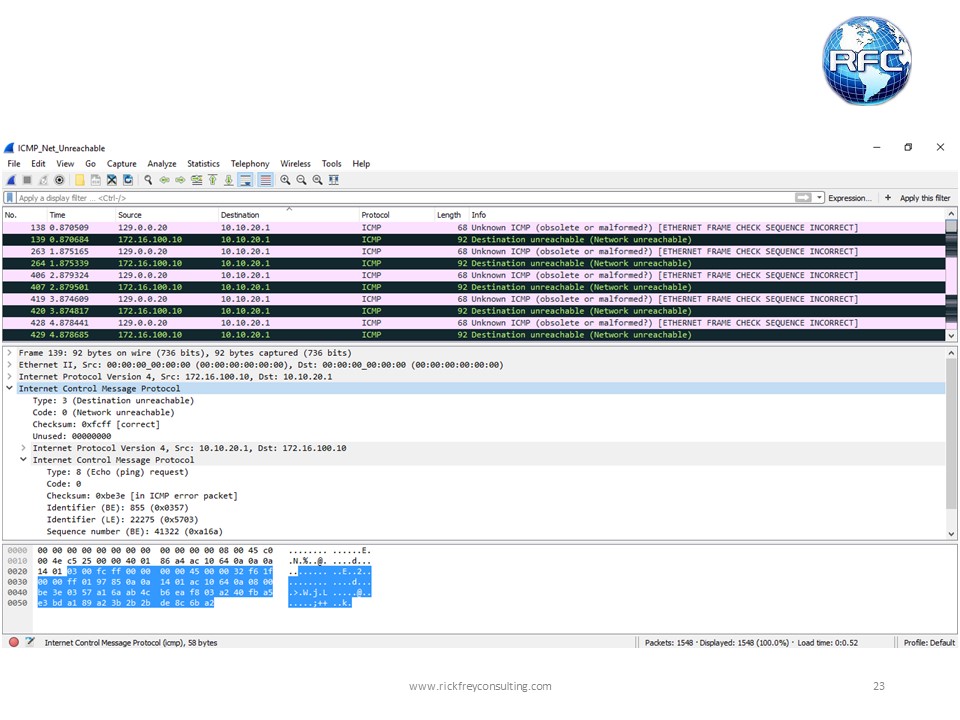Find a packet with magnifier icon
Image resolution: width=960 pixels, height=720 pixels.
(x=148, y=180)
